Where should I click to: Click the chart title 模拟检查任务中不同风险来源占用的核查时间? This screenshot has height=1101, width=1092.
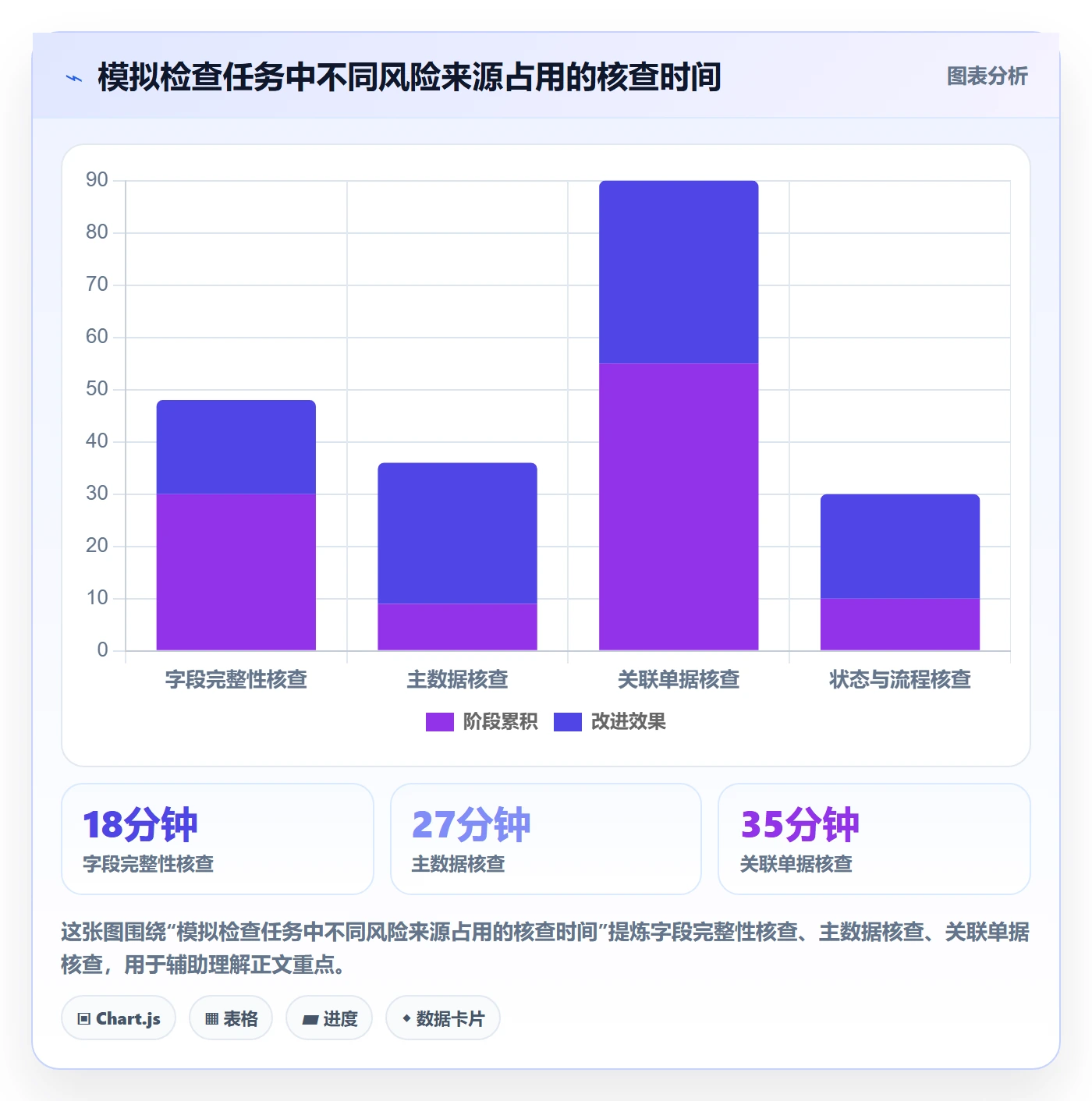(409, 77)
